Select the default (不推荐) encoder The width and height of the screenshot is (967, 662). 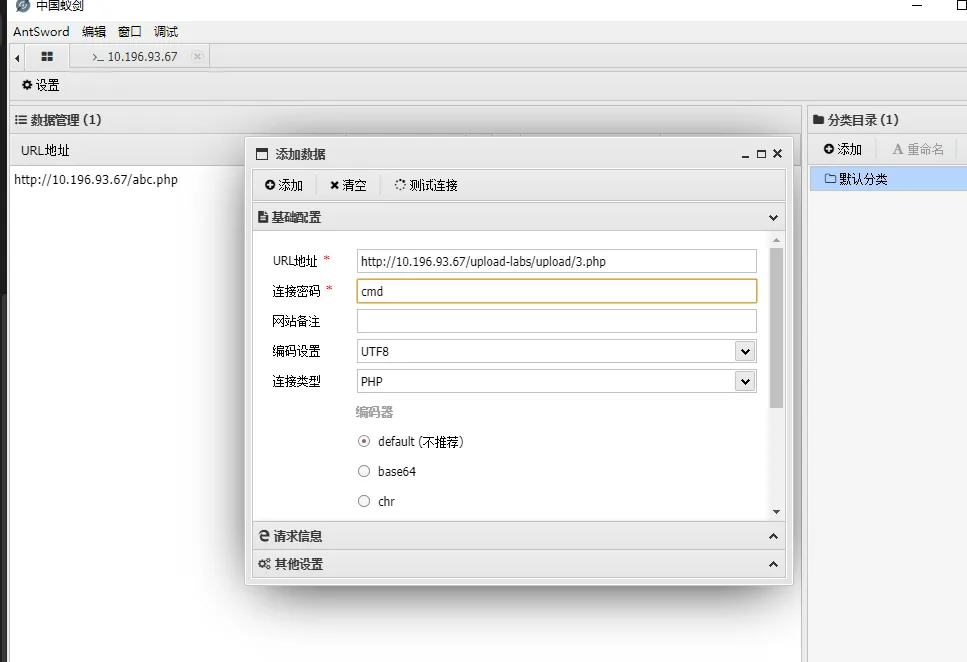(364, 441)
